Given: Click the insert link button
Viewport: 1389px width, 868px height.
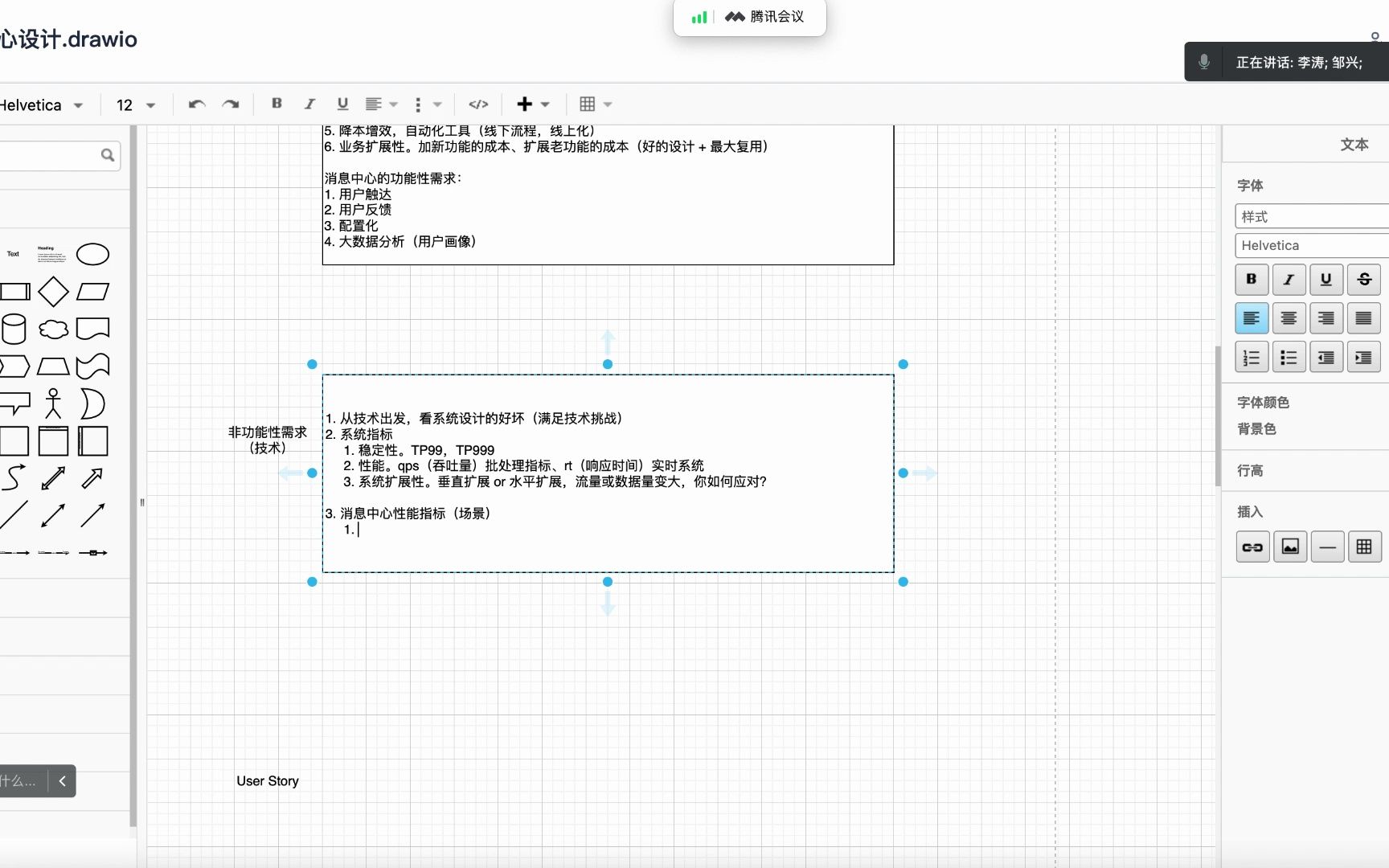Looking at the screenshot, I should [x=1252, y=547].
